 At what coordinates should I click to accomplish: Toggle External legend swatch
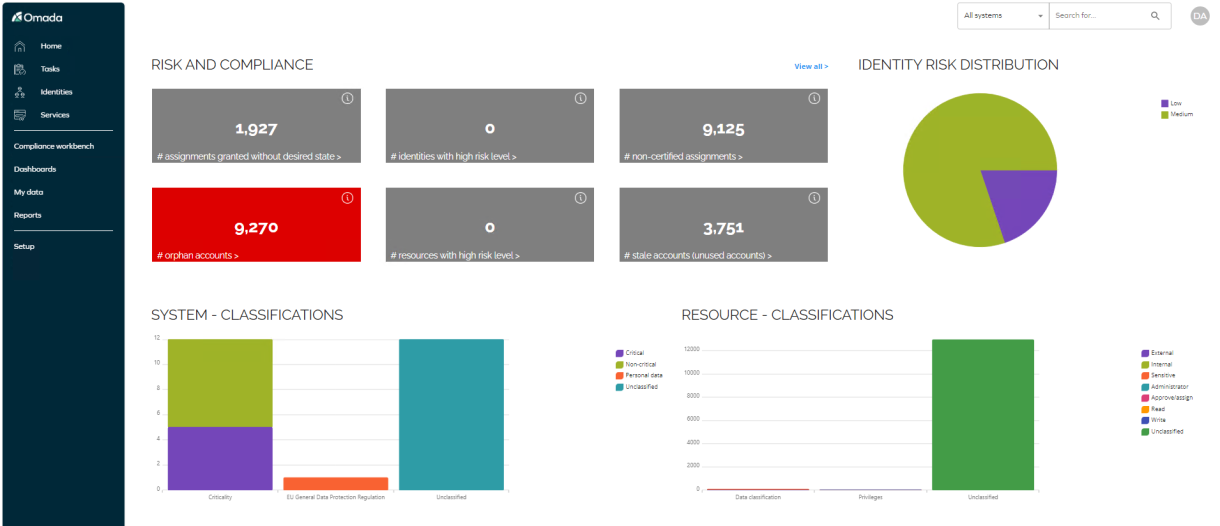click(1145, 353)
